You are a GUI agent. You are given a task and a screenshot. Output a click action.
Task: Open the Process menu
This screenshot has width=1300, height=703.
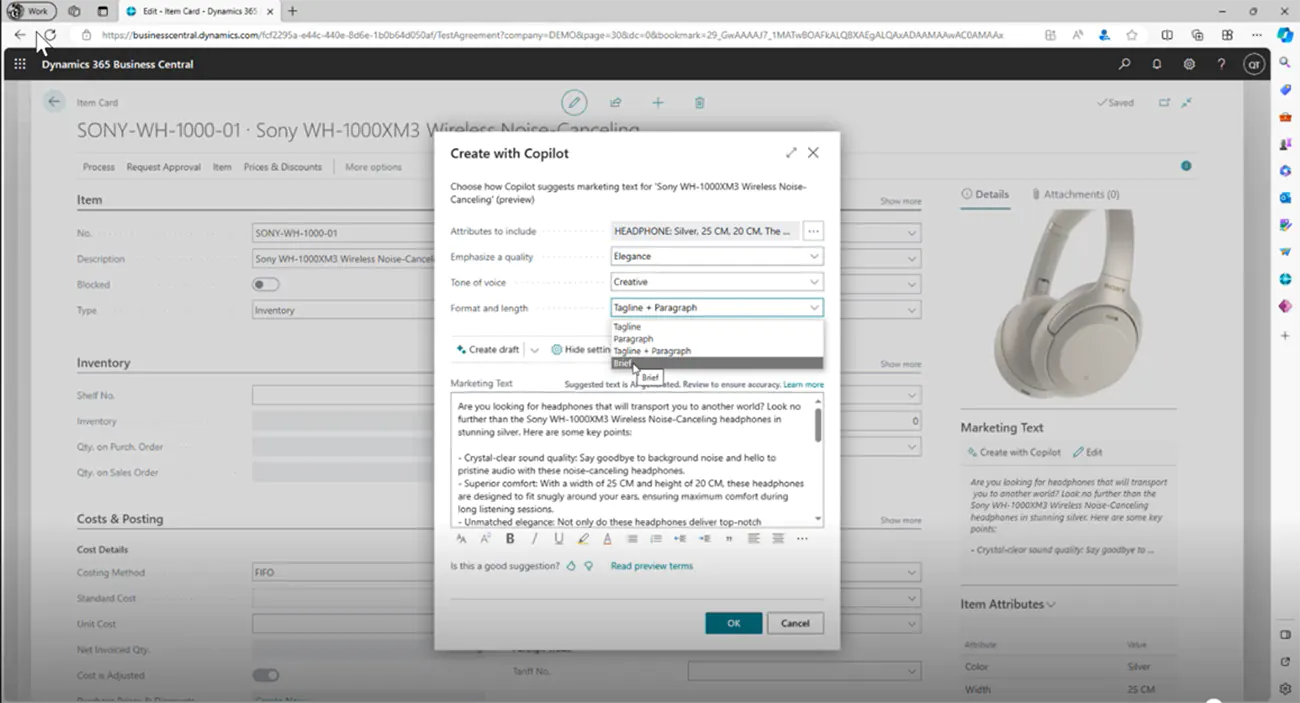coord(99,167)
